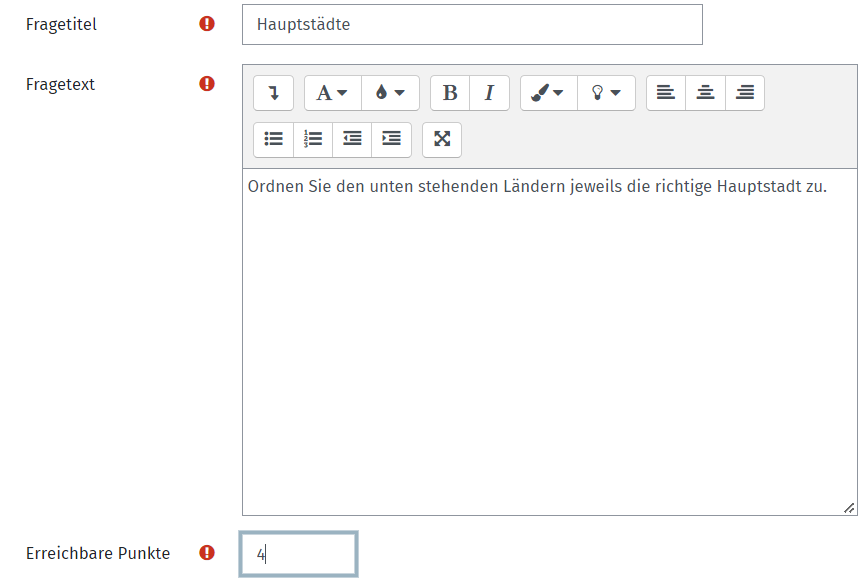The width and height of the screenshot is (865, 584).
Task: Open the paintbrush styles dropdown
Action: pyautogui.click(x=549, y=93)
